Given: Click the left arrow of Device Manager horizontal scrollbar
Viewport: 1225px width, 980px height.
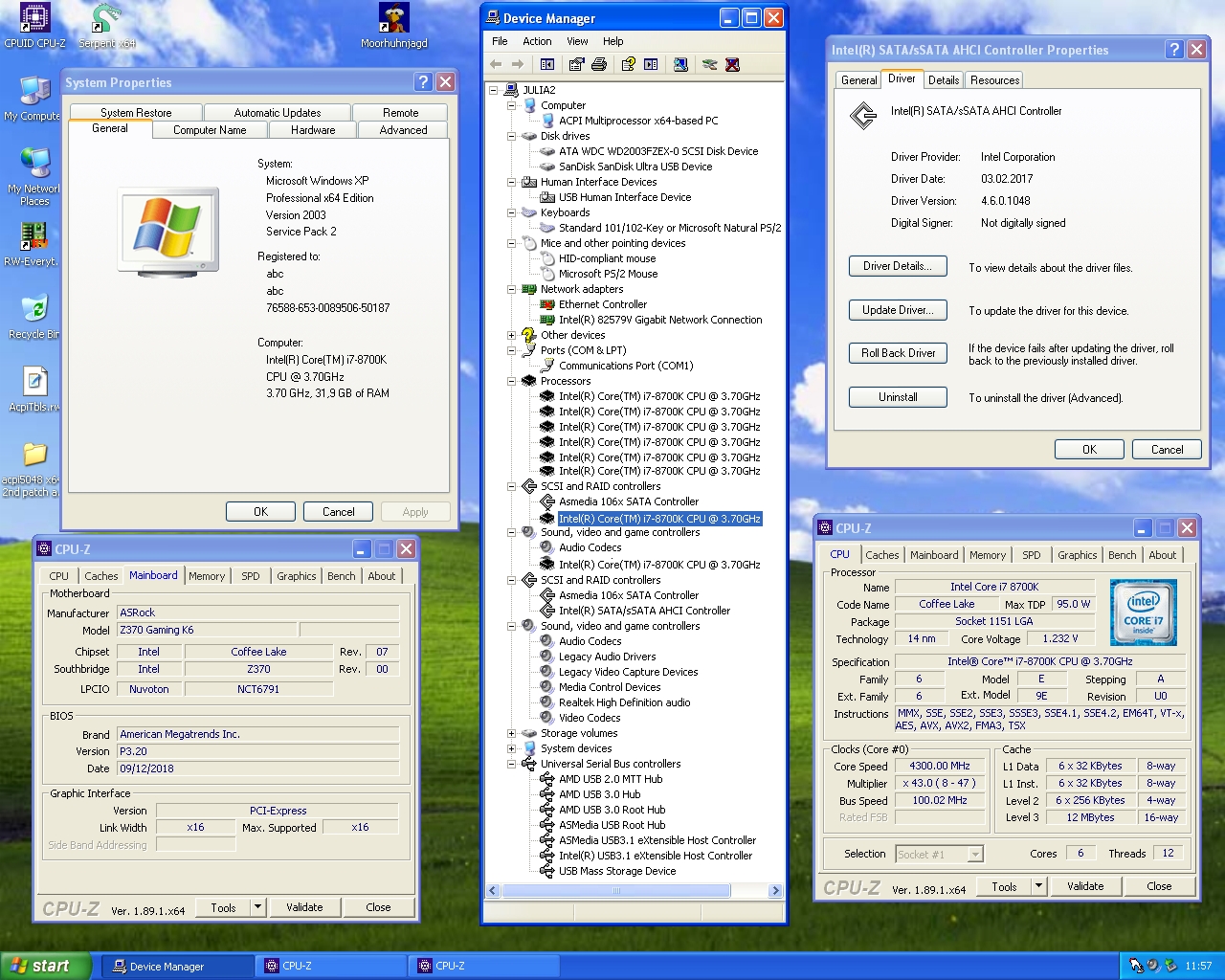Looking at the screenshot, I should point(493,891).
